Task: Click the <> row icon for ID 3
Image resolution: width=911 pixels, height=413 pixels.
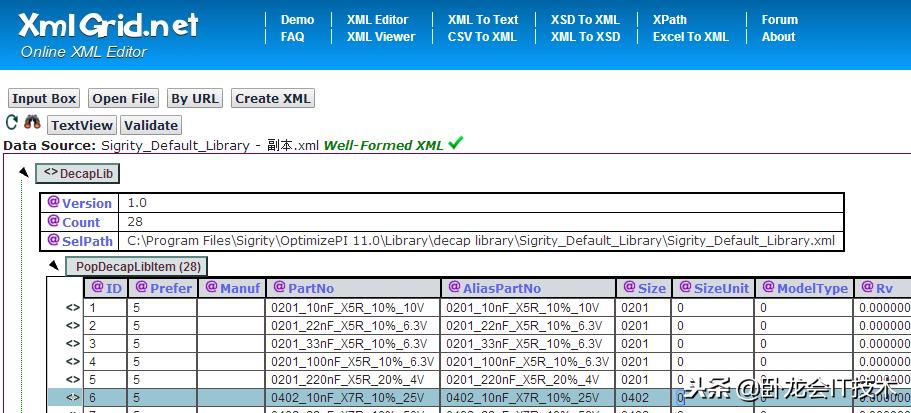Action: point(73,344)
